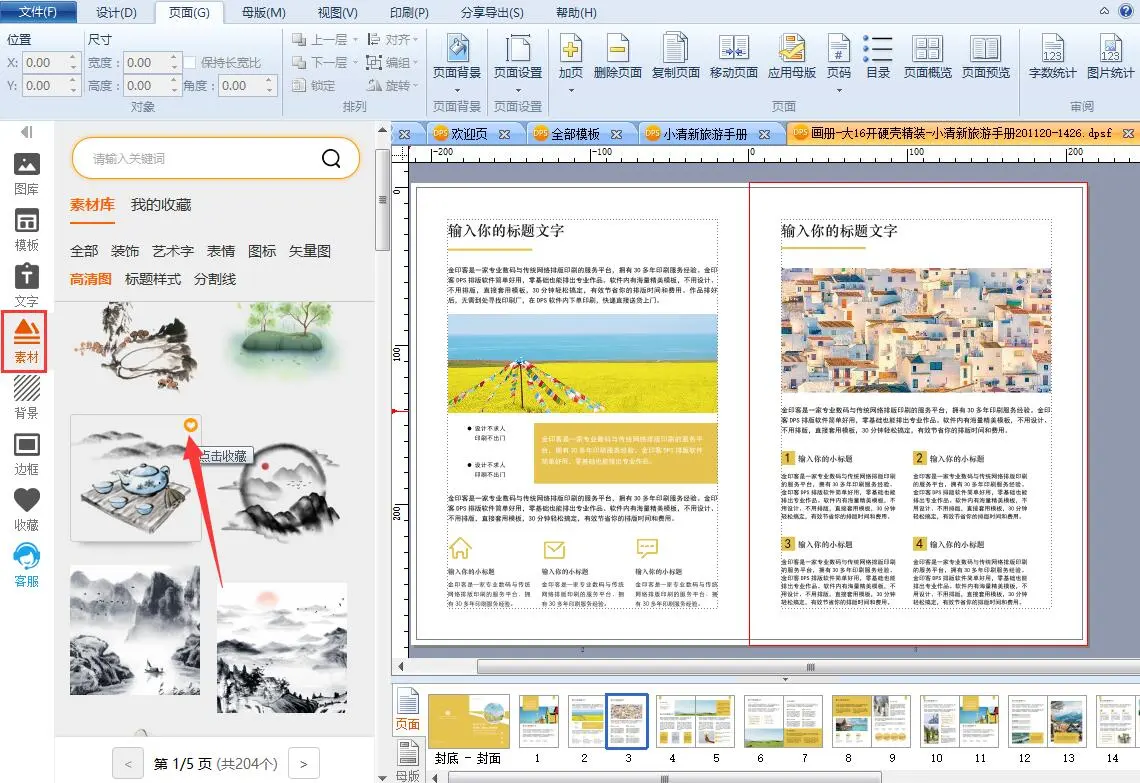Select page 6 thumbnail in page strip
This screenshot has height=783, width=1140.
point(762,721)
